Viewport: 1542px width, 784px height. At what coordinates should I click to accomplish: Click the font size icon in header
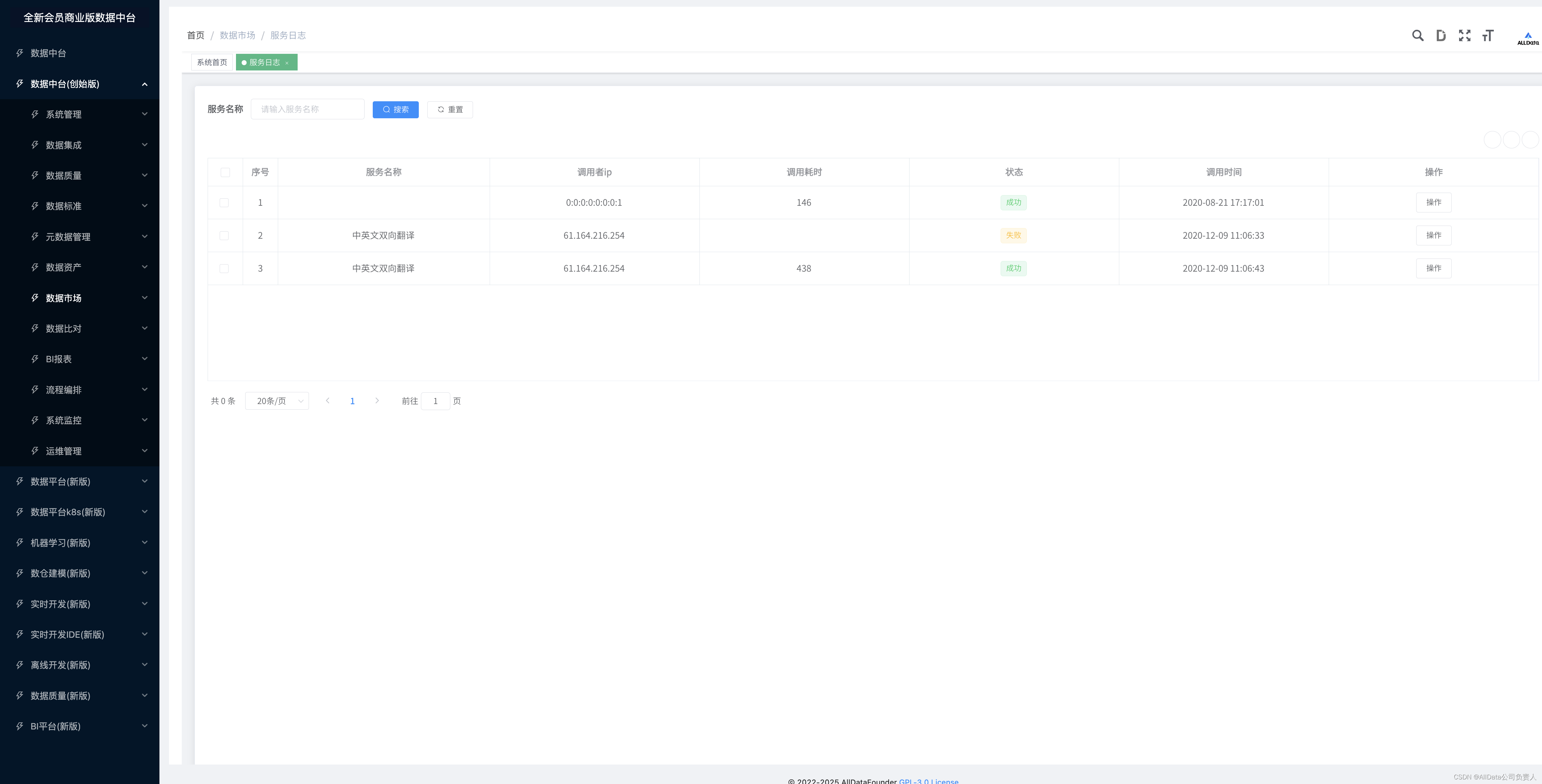coord(1487,36)
